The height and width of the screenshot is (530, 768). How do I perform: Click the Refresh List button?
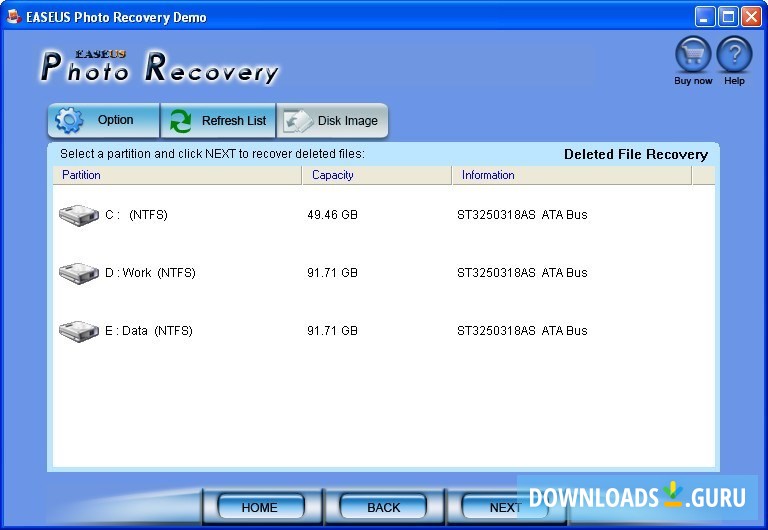pyautogui.click(x=218, y=120)
